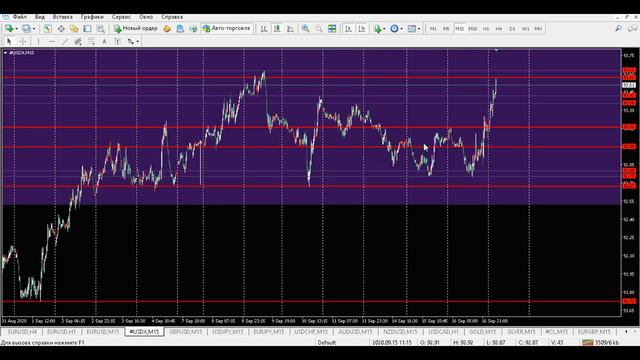Switch to the GBPUSD,M15 chart tab

185,332
